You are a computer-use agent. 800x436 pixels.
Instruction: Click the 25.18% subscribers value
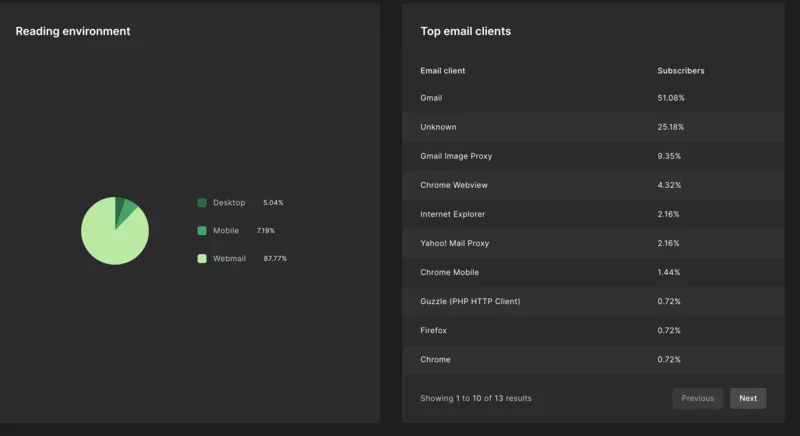point(670,127)
